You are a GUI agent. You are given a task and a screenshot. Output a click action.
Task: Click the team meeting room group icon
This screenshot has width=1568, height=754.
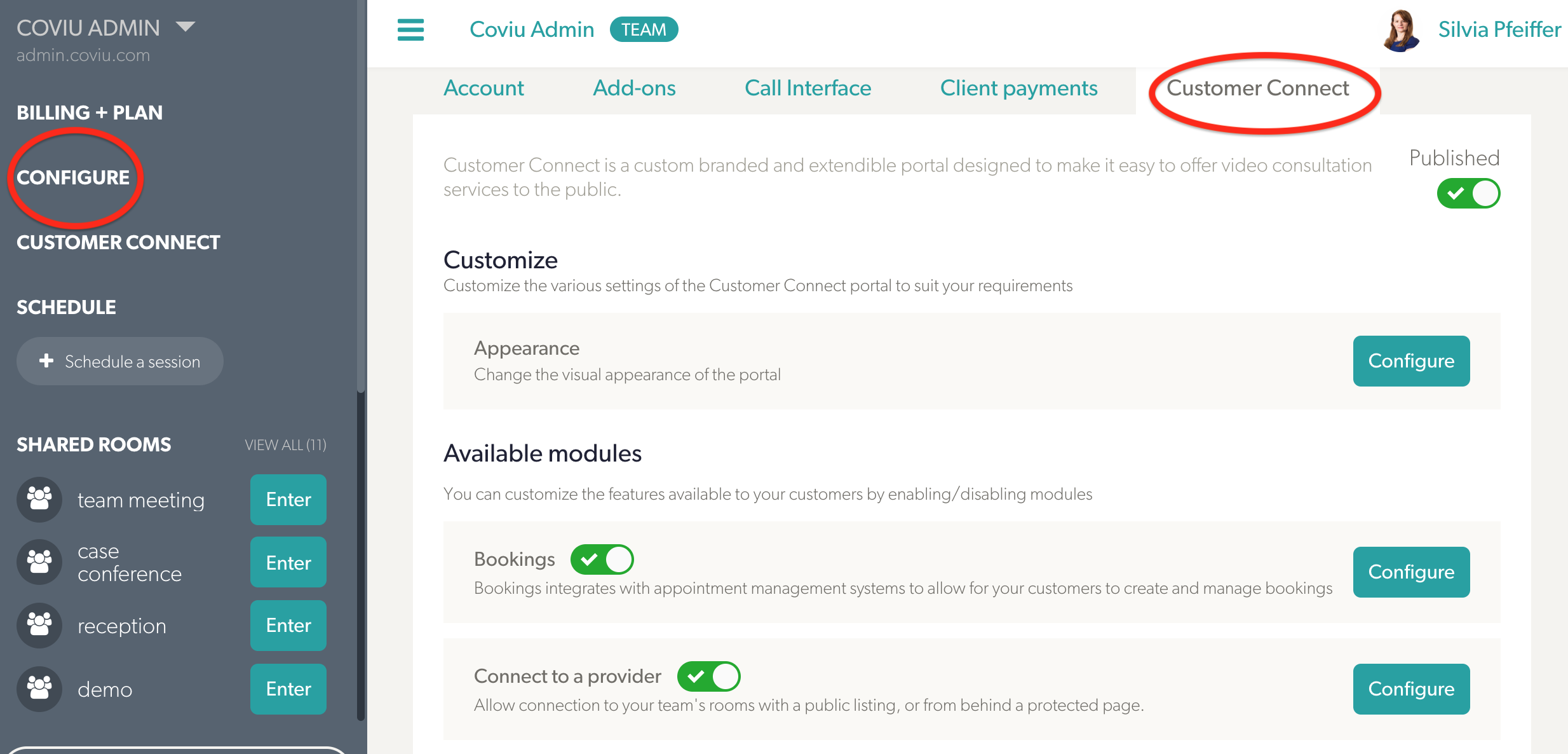pos(39,500)
